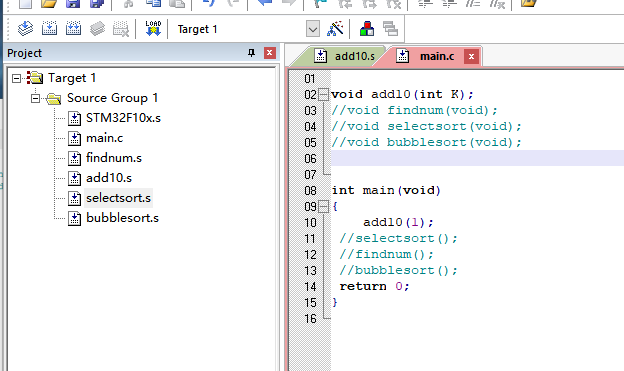Select bubblesort.s in the project tree
The image size is (624, 371).
point(122,218)
